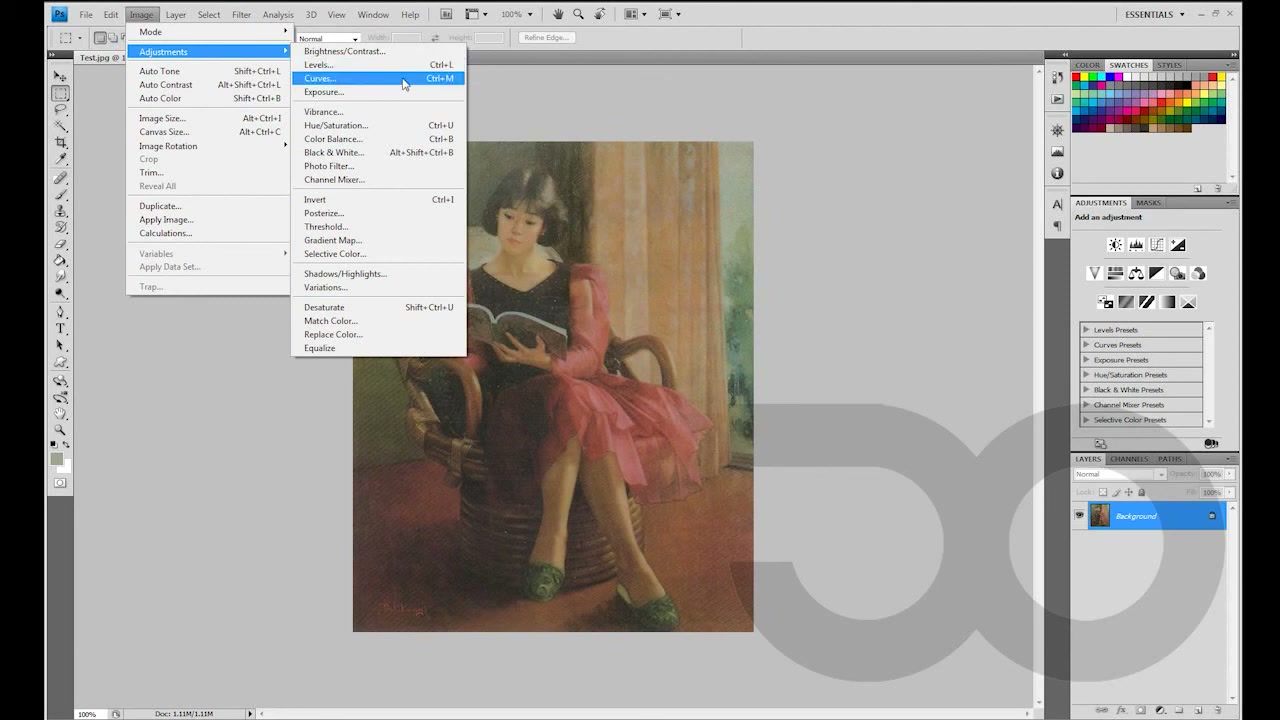Click the foreground color swatch

tap(57, 459)
